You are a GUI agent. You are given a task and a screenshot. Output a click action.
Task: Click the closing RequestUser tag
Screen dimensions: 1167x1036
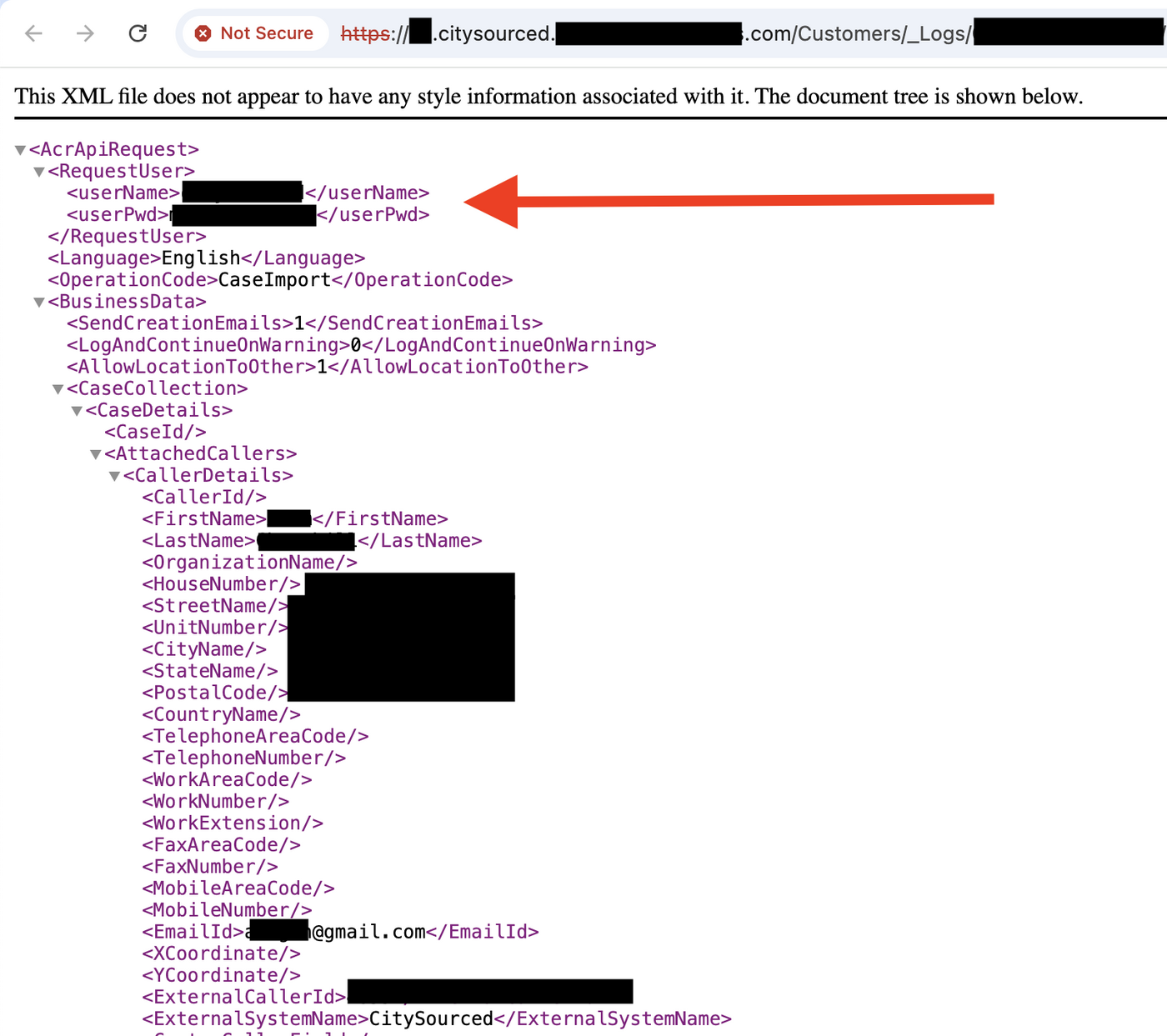click(127, 237)
